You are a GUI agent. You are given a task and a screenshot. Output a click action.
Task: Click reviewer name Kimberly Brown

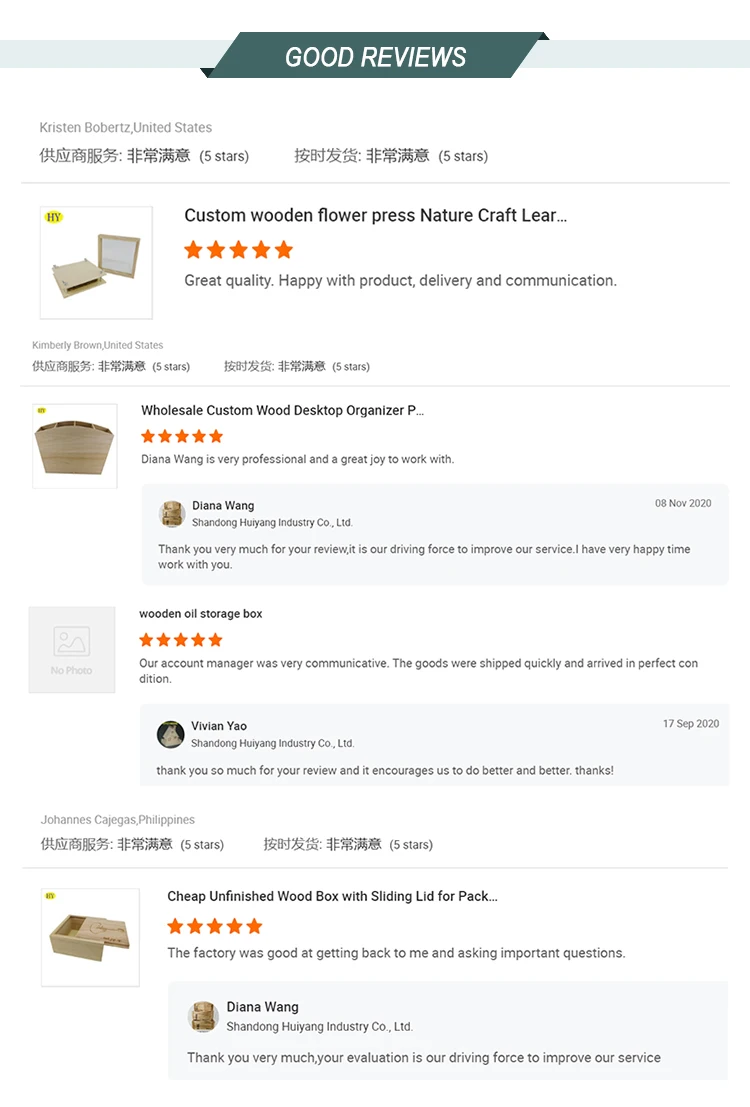66,345
